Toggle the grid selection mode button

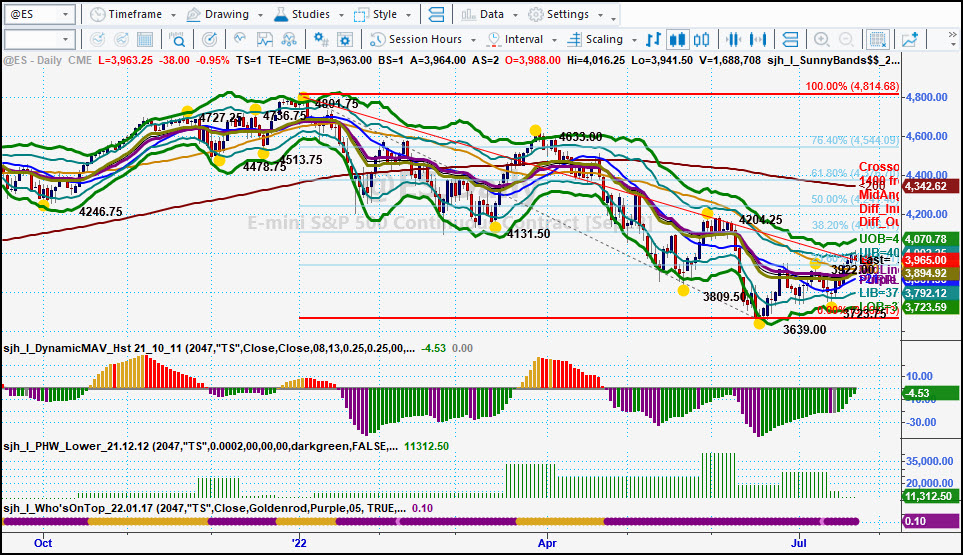coord(878,40)
